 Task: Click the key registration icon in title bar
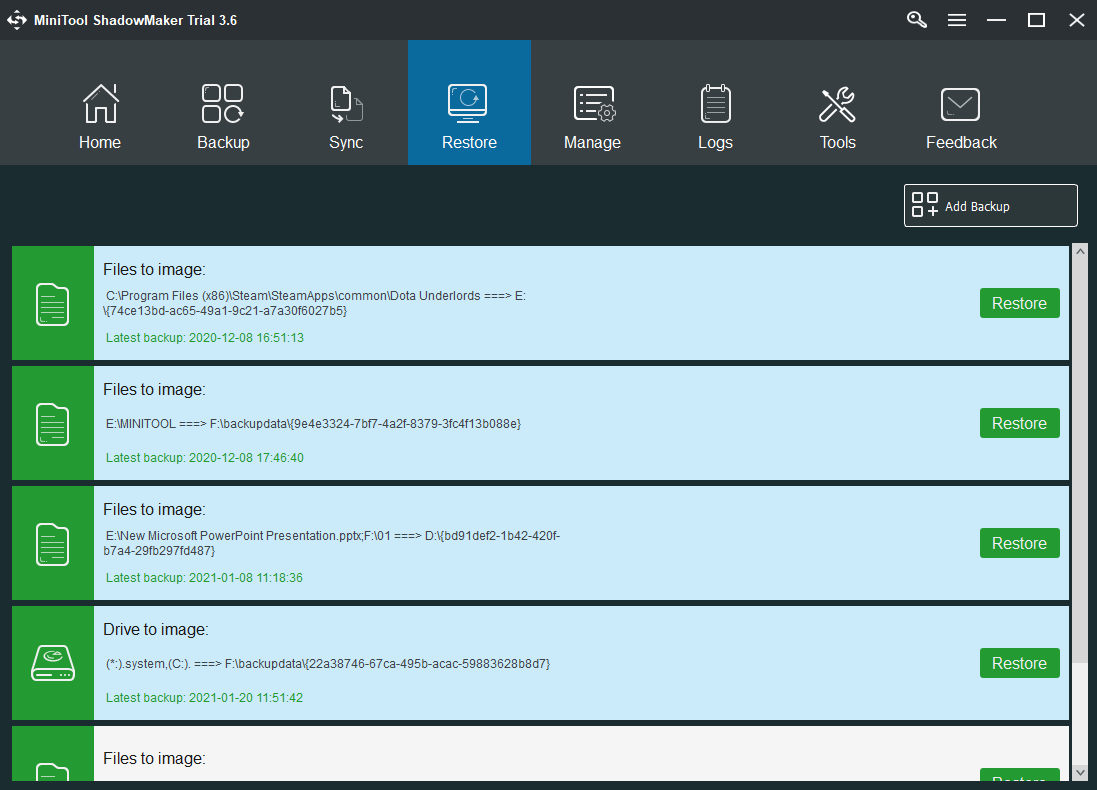(x=916, y=20)
